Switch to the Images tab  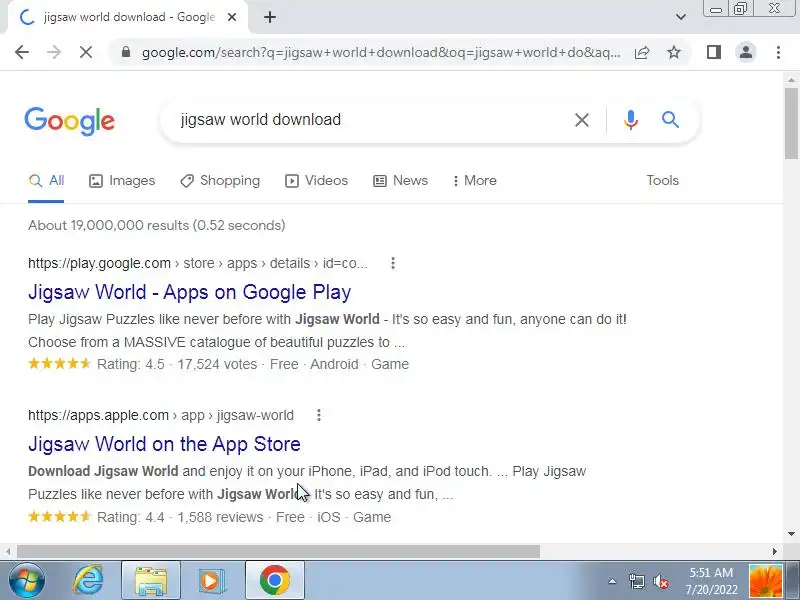122,181
